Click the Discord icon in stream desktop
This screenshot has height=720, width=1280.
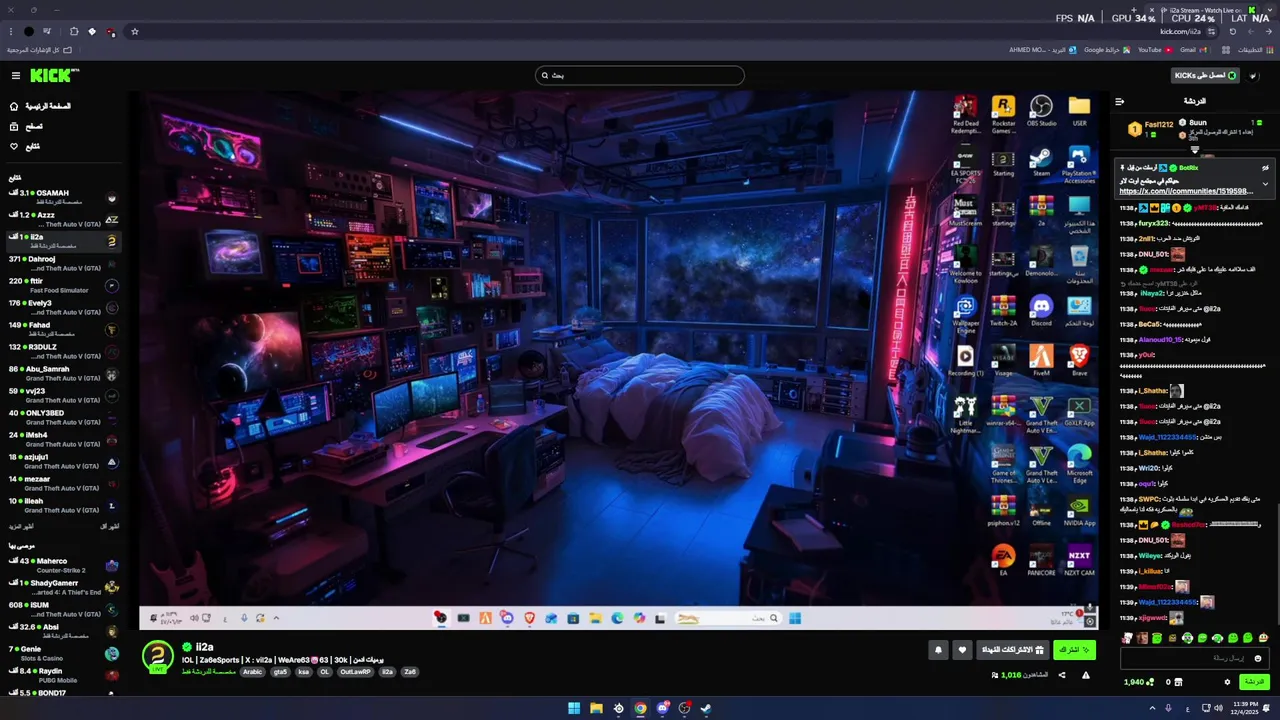(x=1041, y=310)
